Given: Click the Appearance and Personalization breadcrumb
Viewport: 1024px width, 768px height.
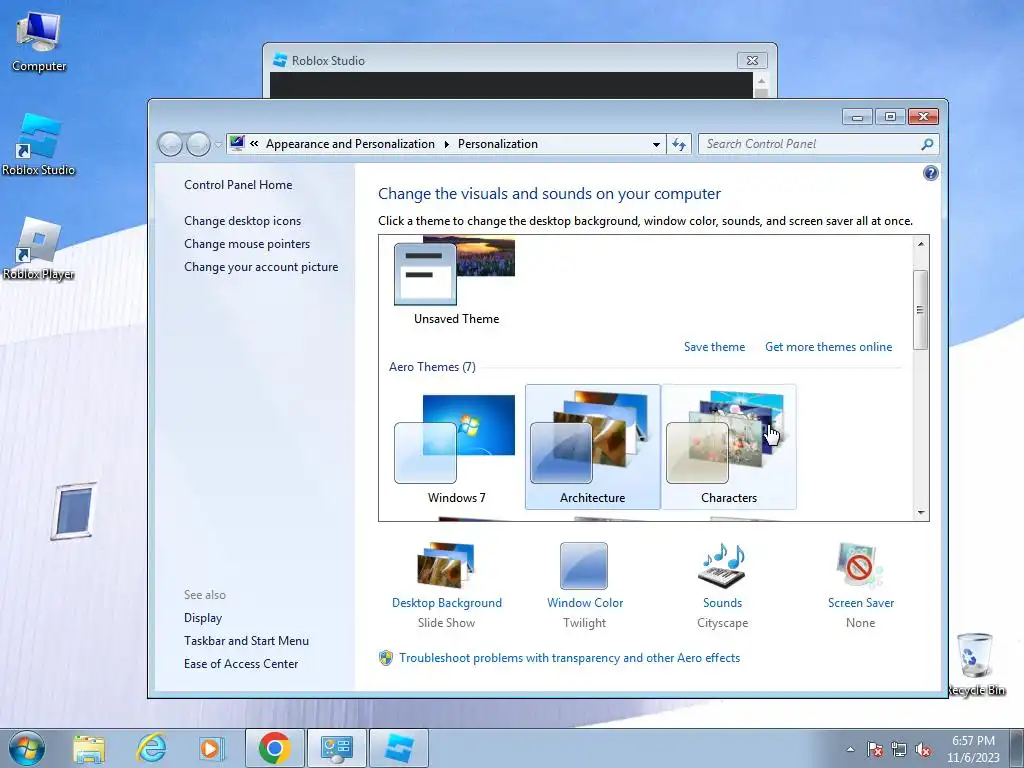Looking at the screenshot, I should pos(350,144).
